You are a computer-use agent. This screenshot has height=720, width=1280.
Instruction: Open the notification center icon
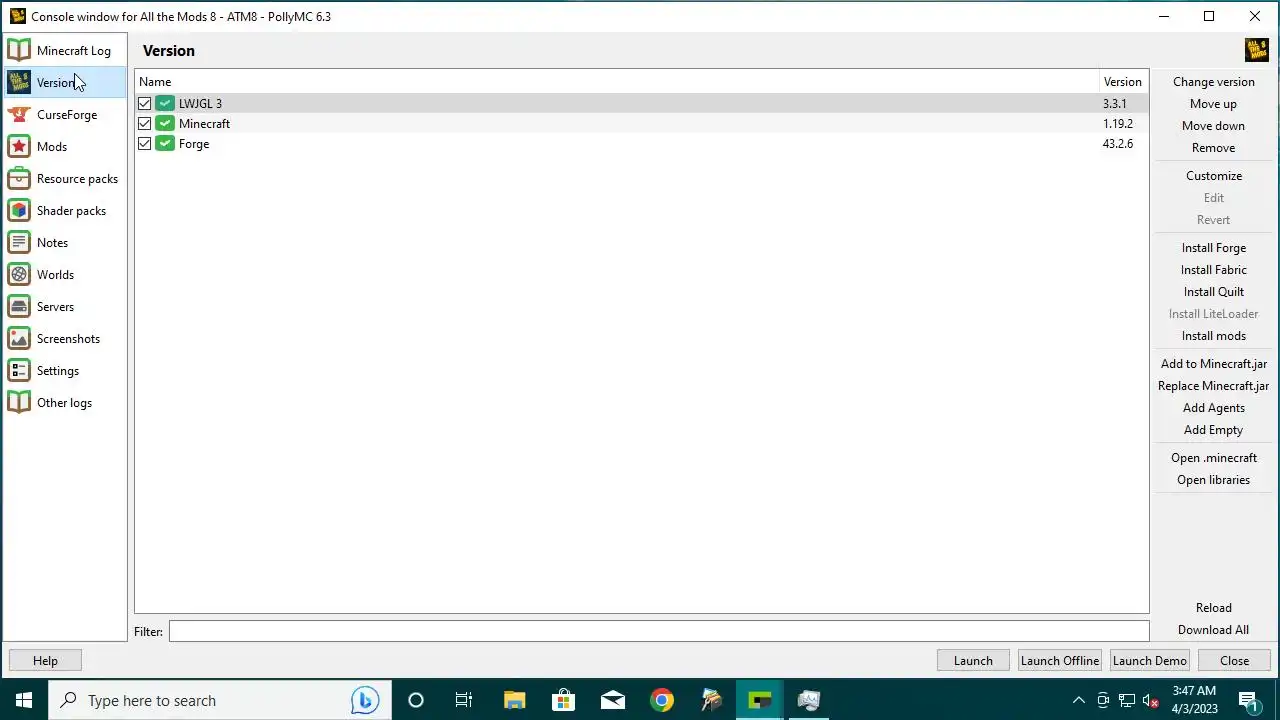(x=1248, y=700)
